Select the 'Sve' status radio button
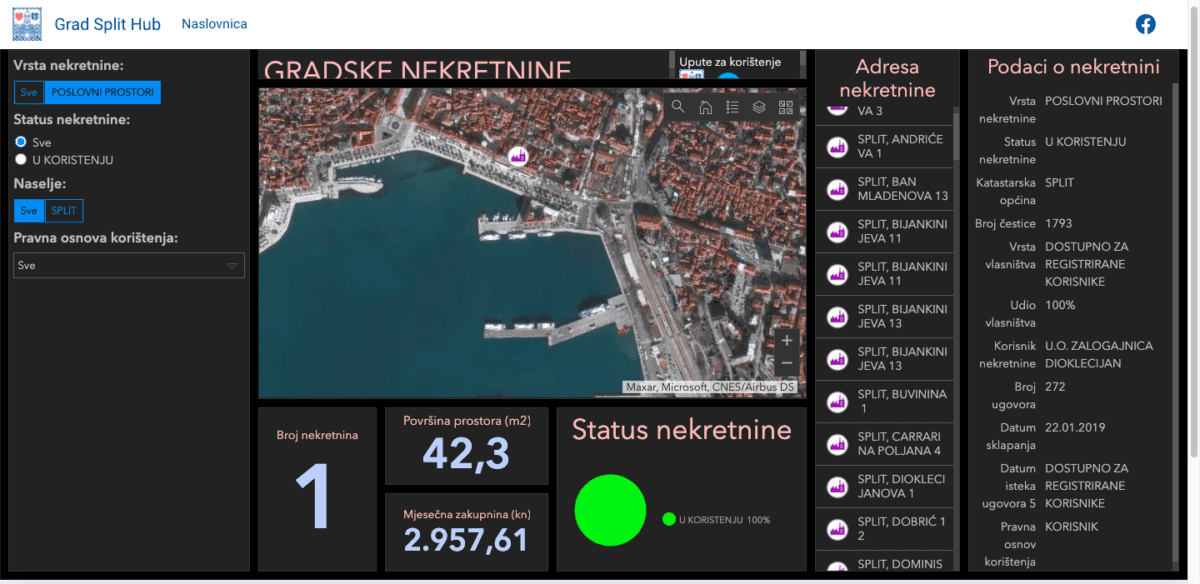Screen dimensions: 1200x584 click(21, 142)
